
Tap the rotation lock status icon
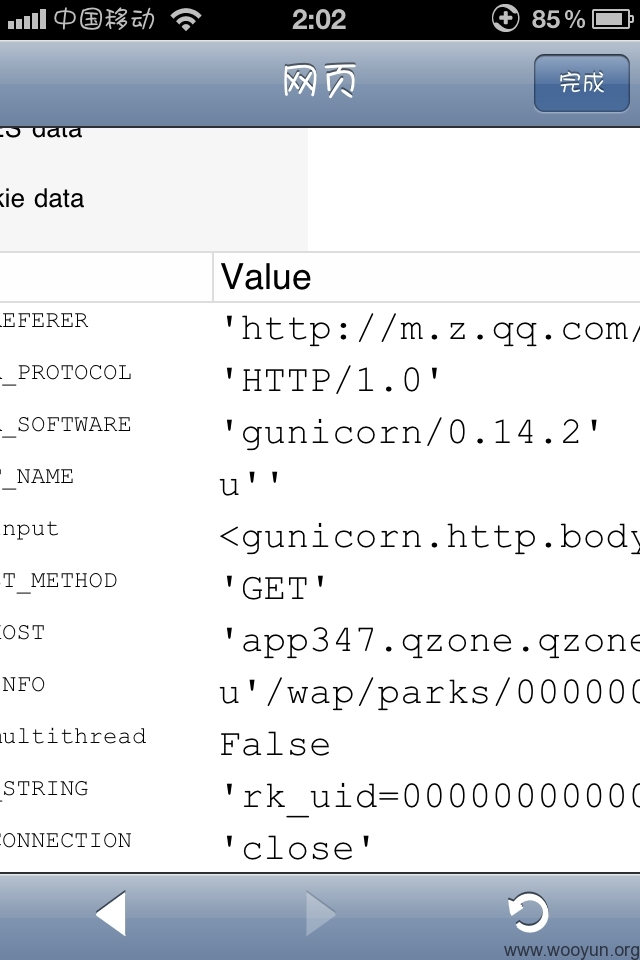[505, 18]
